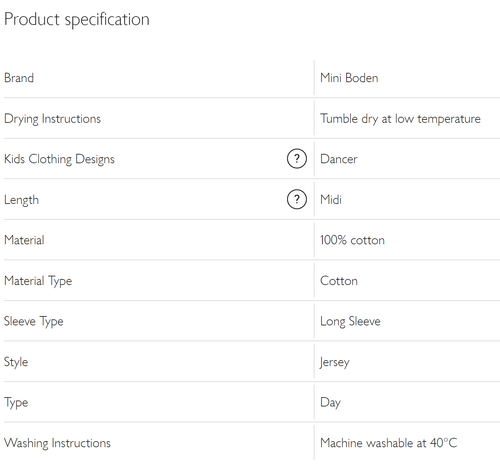Select the Mini Boden brand value
Screen dimensions: 500x473
click(x=349, y=78)
